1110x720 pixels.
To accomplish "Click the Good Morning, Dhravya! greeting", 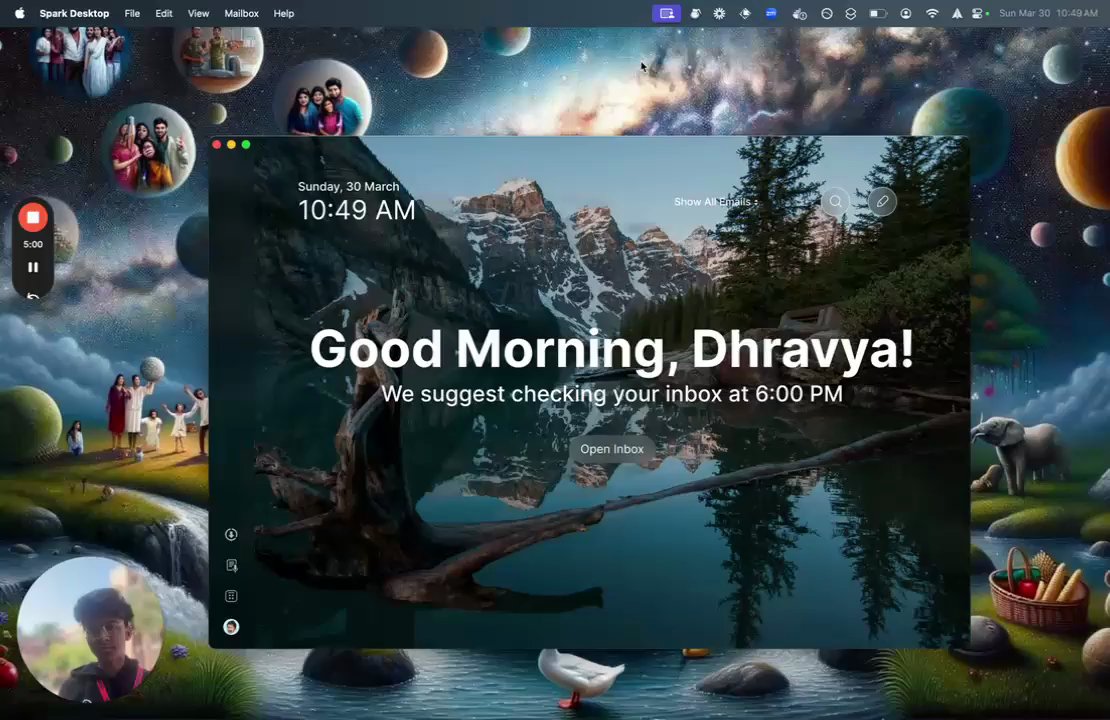I will (612, 348).
